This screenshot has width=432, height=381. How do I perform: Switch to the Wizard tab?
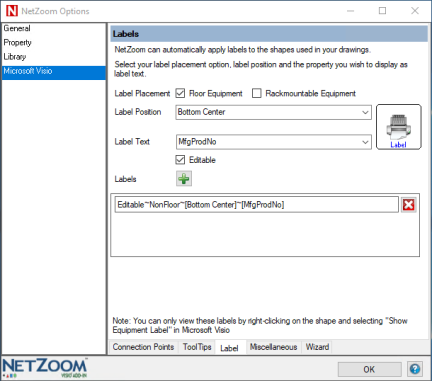coord(317,347)
